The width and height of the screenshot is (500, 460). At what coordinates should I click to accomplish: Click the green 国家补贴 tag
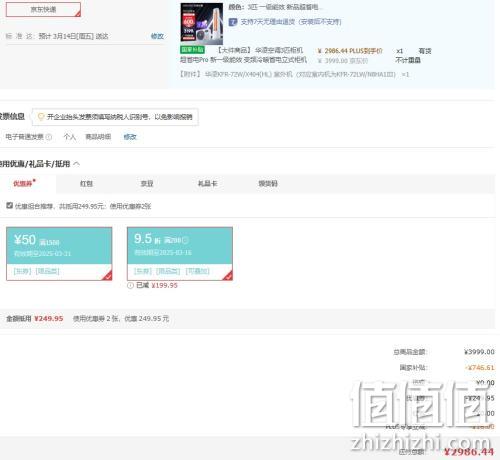point(192,50)
